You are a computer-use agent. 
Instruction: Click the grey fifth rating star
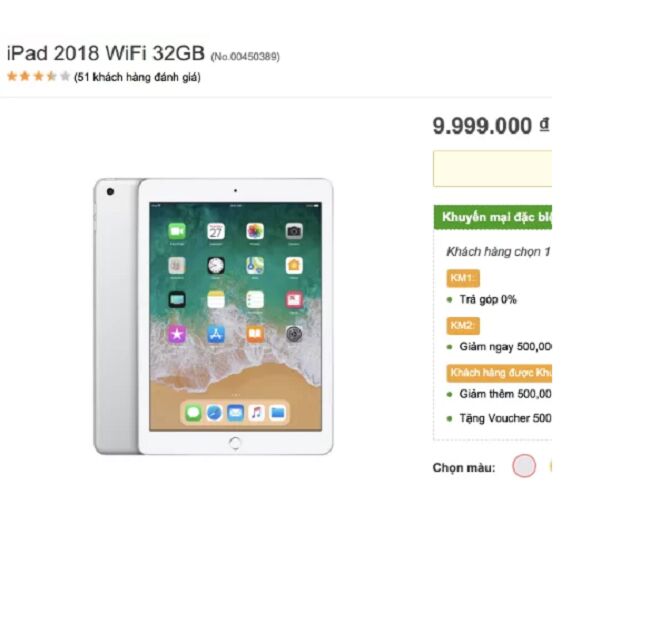pos(65,76)
